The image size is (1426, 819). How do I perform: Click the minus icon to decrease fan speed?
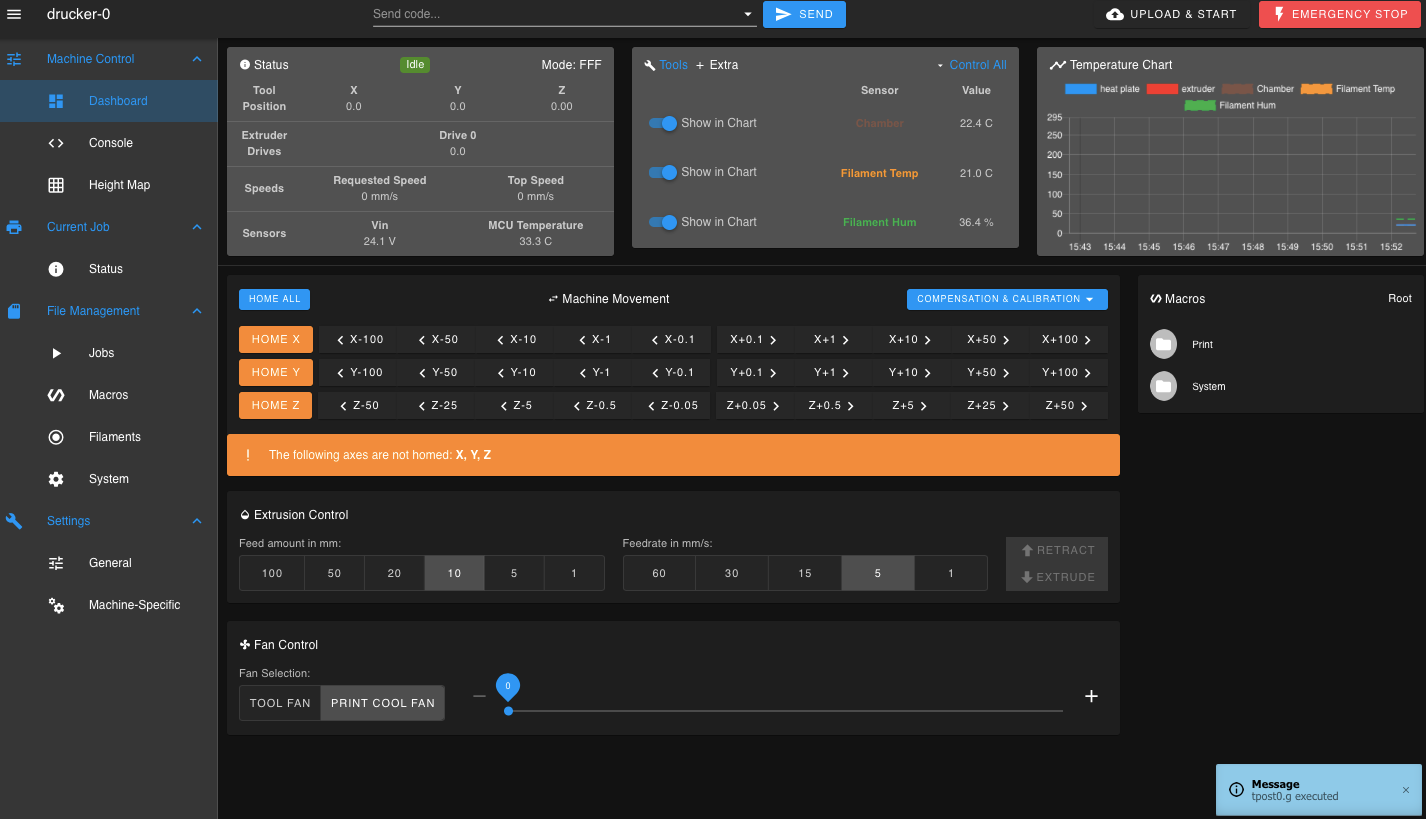click(480, 696)
